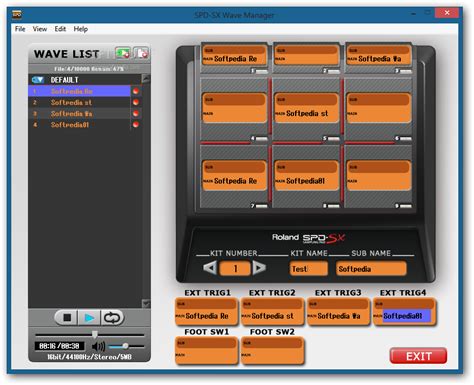Screen dimensions: 474x385
Task: Go to previous kit number arrow
Action: click(x=210, y=268)
